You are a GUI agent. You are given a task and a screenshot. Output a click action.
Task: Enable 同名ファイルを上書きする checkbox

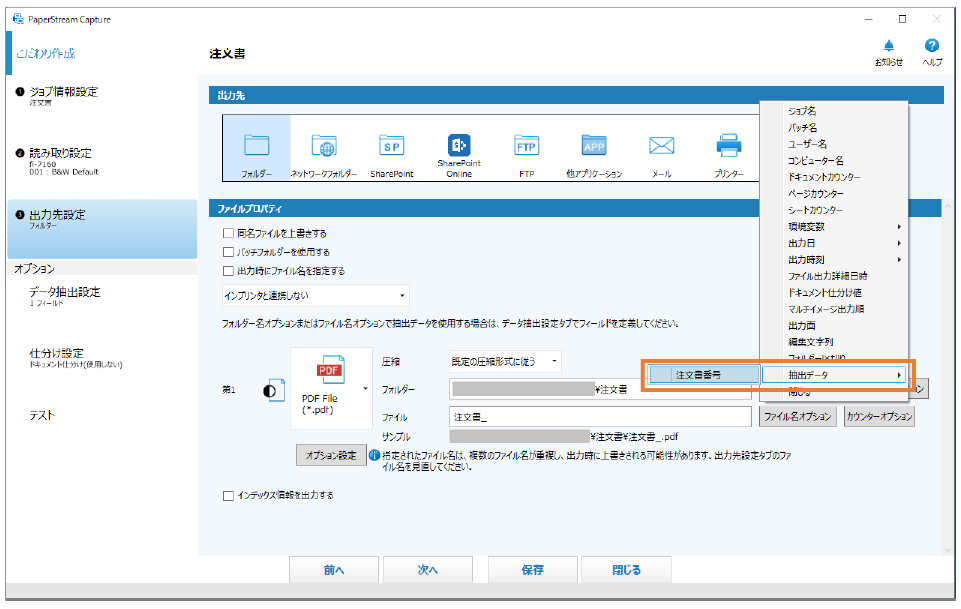click(229, 233)
